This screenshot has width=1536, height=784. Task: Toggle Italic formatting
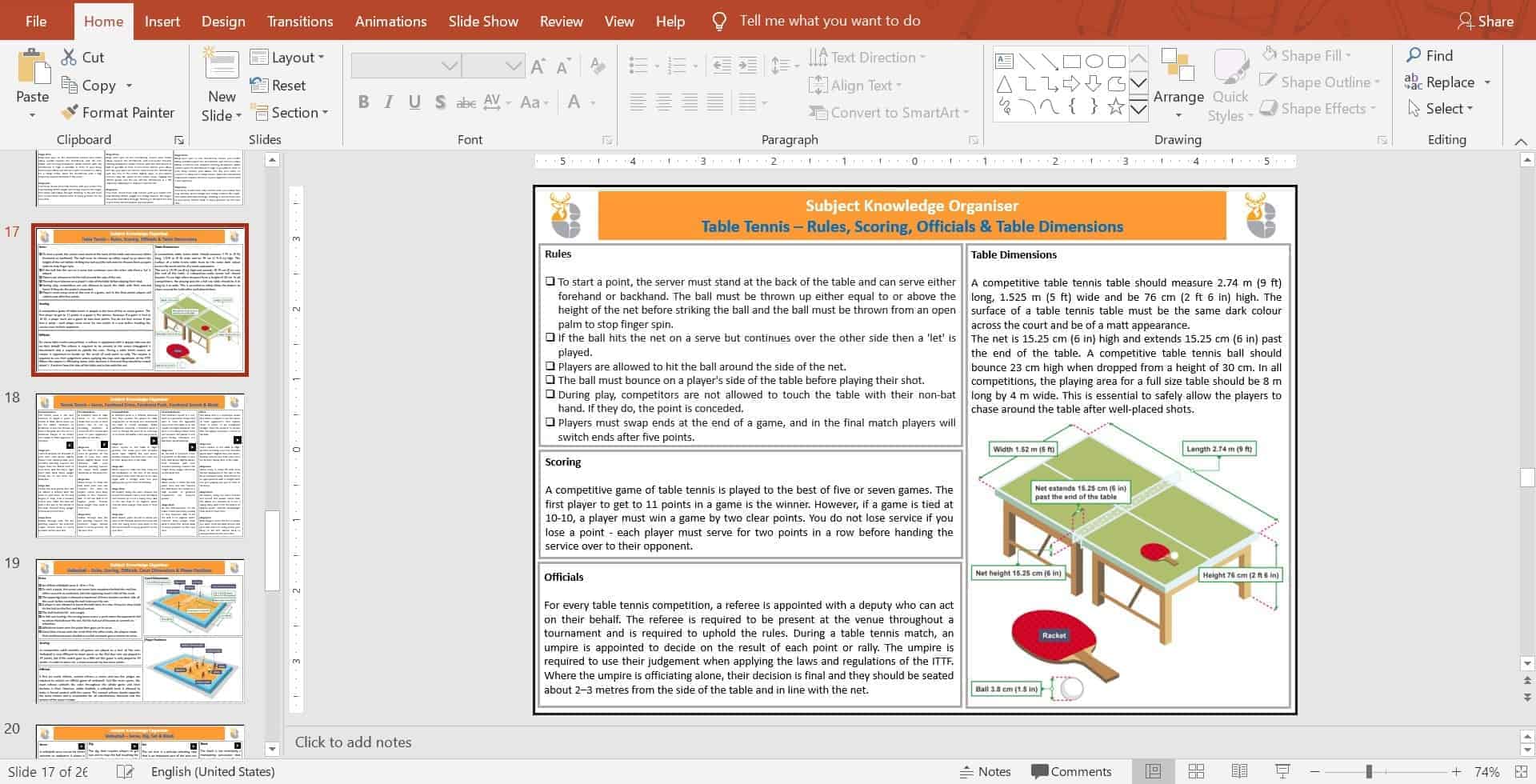click(x=389, y=102)
